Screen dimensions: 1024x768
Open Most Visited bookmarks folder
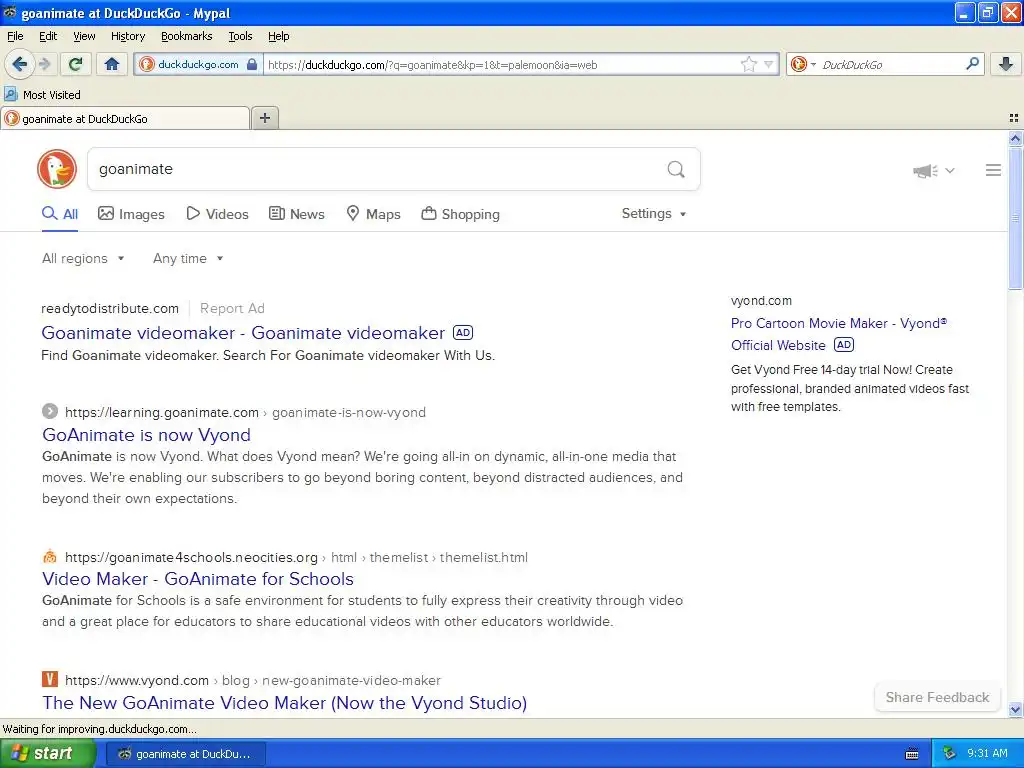[x=42, y=95]
